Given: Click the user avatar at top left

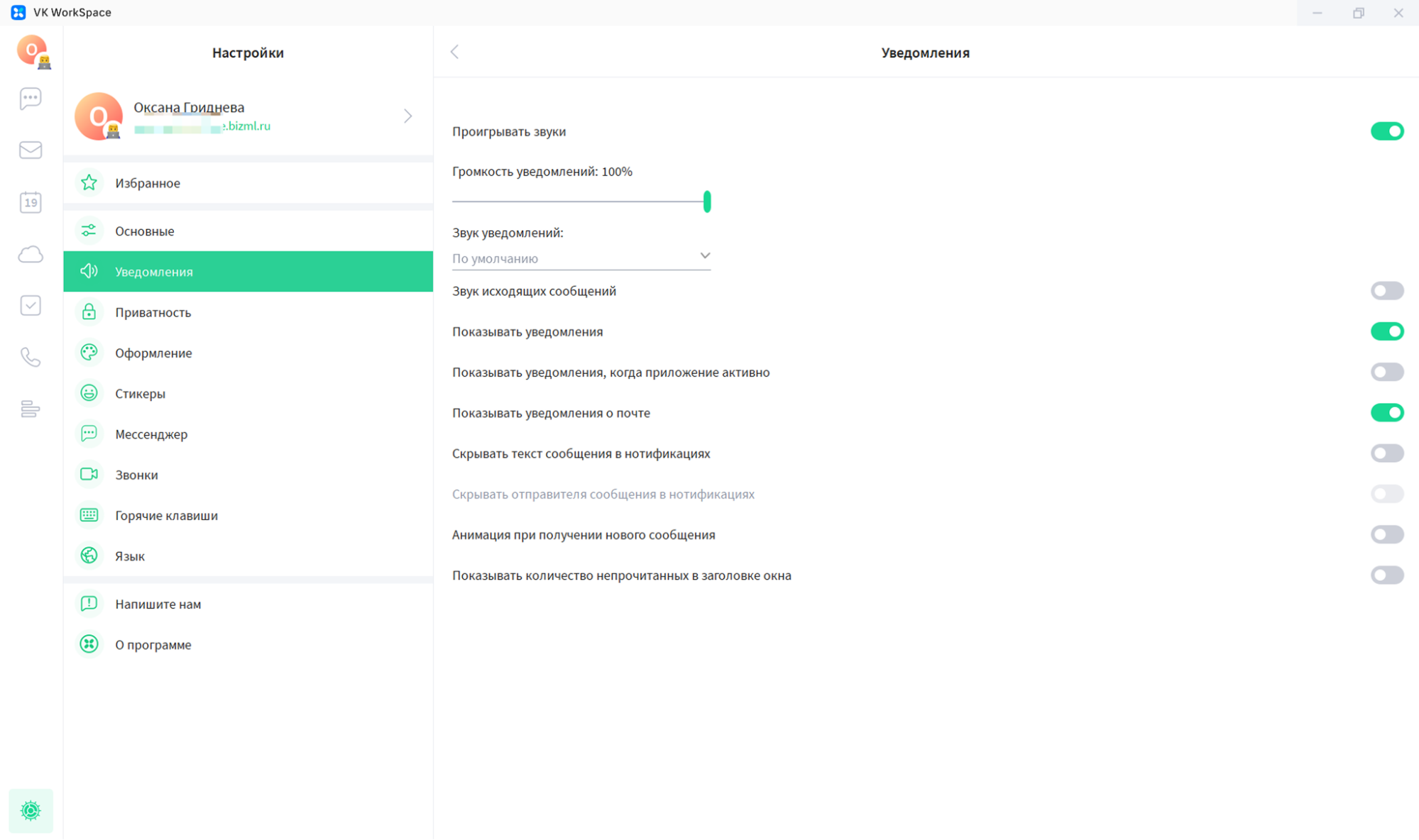Looking at the screenshot, I should 32,50.
